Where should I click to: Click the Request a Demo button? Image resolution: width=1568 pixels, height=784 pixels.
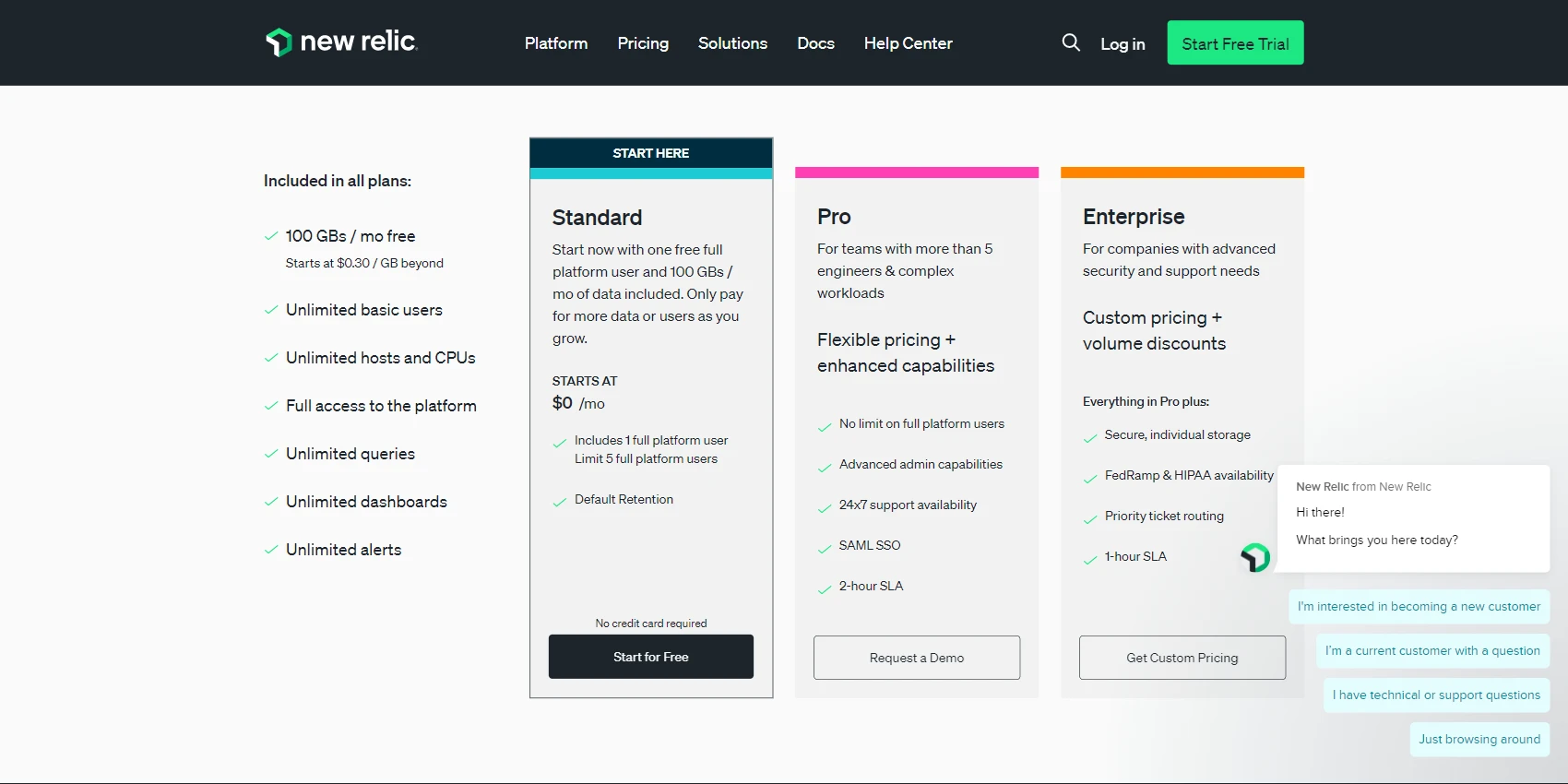pyautogui.click(x=917, y=658)
